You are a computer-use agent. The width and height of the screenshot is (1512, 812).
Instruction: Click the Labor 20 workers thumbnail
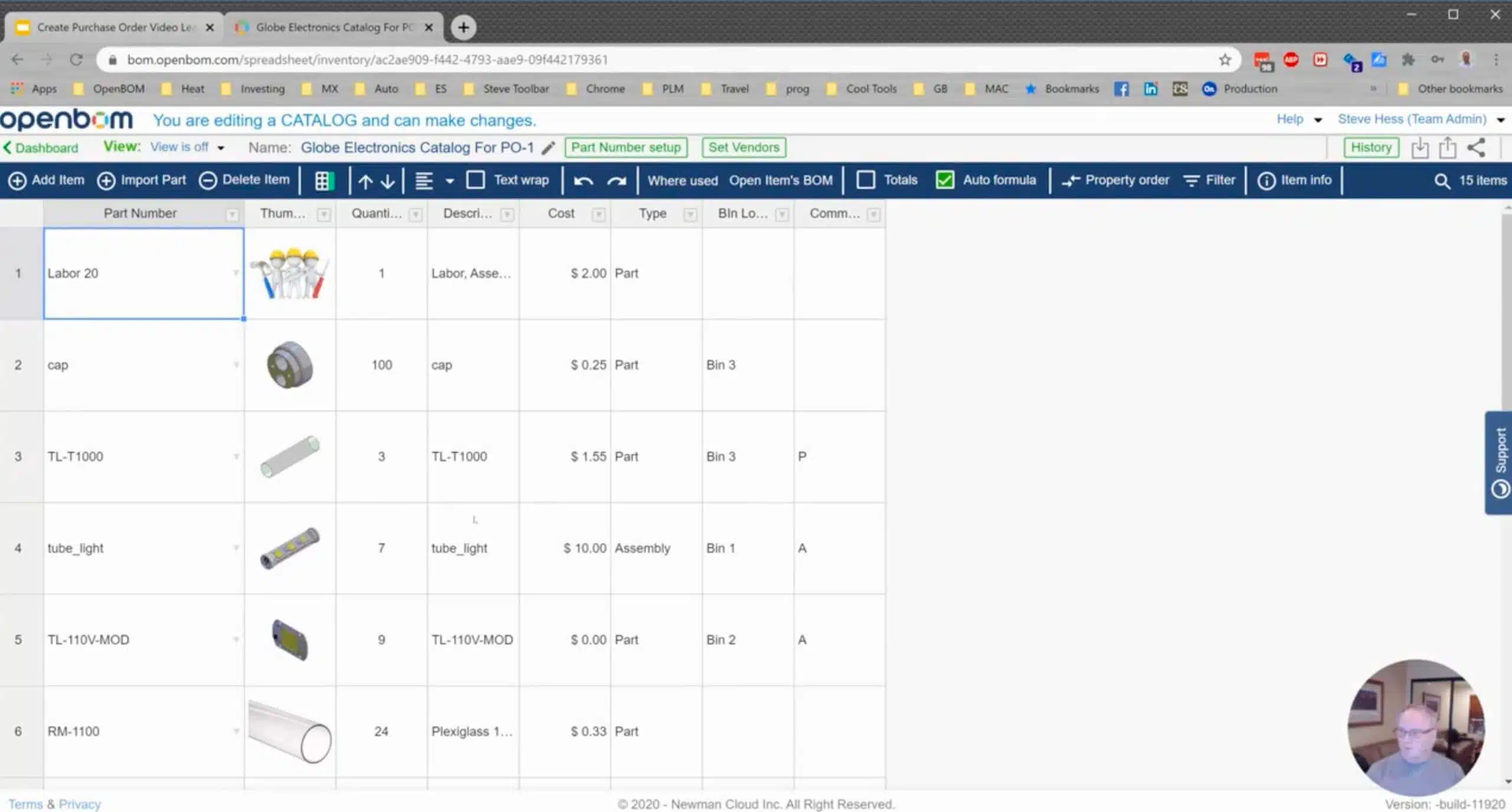290,273
